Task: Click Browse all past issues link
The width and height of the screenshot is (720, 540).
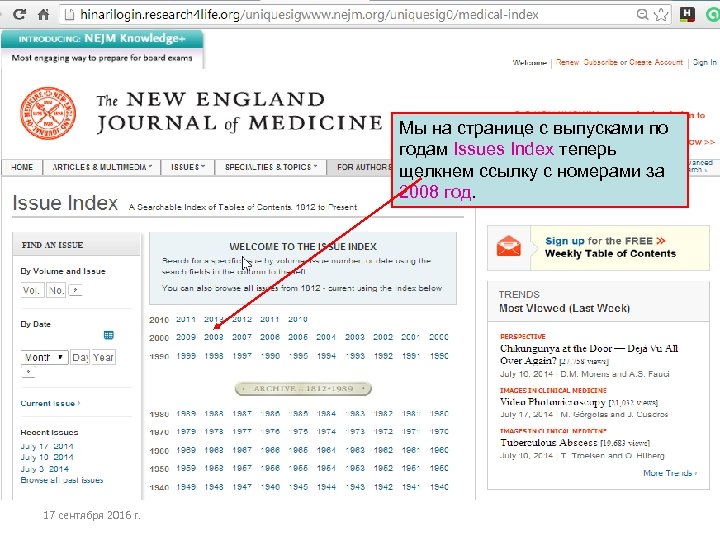Action: tap(62, 480)
